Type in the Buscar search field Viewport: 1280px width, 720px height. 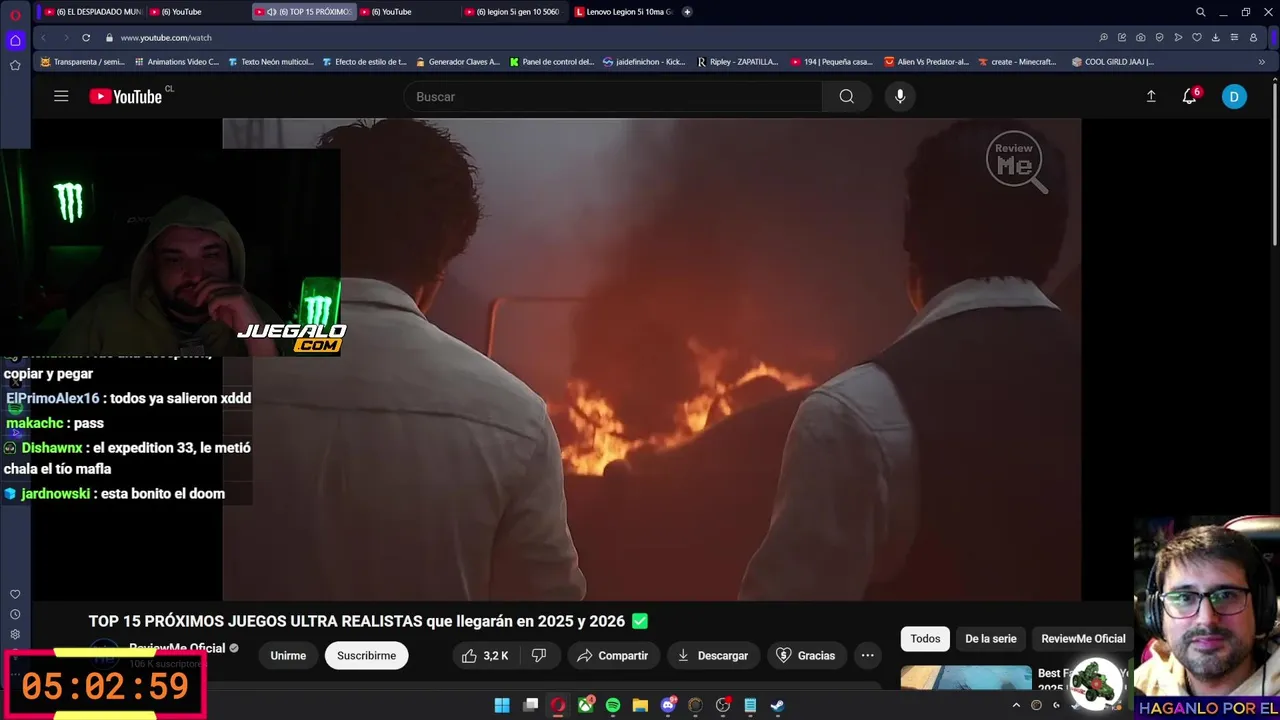[x=614, y=96]
